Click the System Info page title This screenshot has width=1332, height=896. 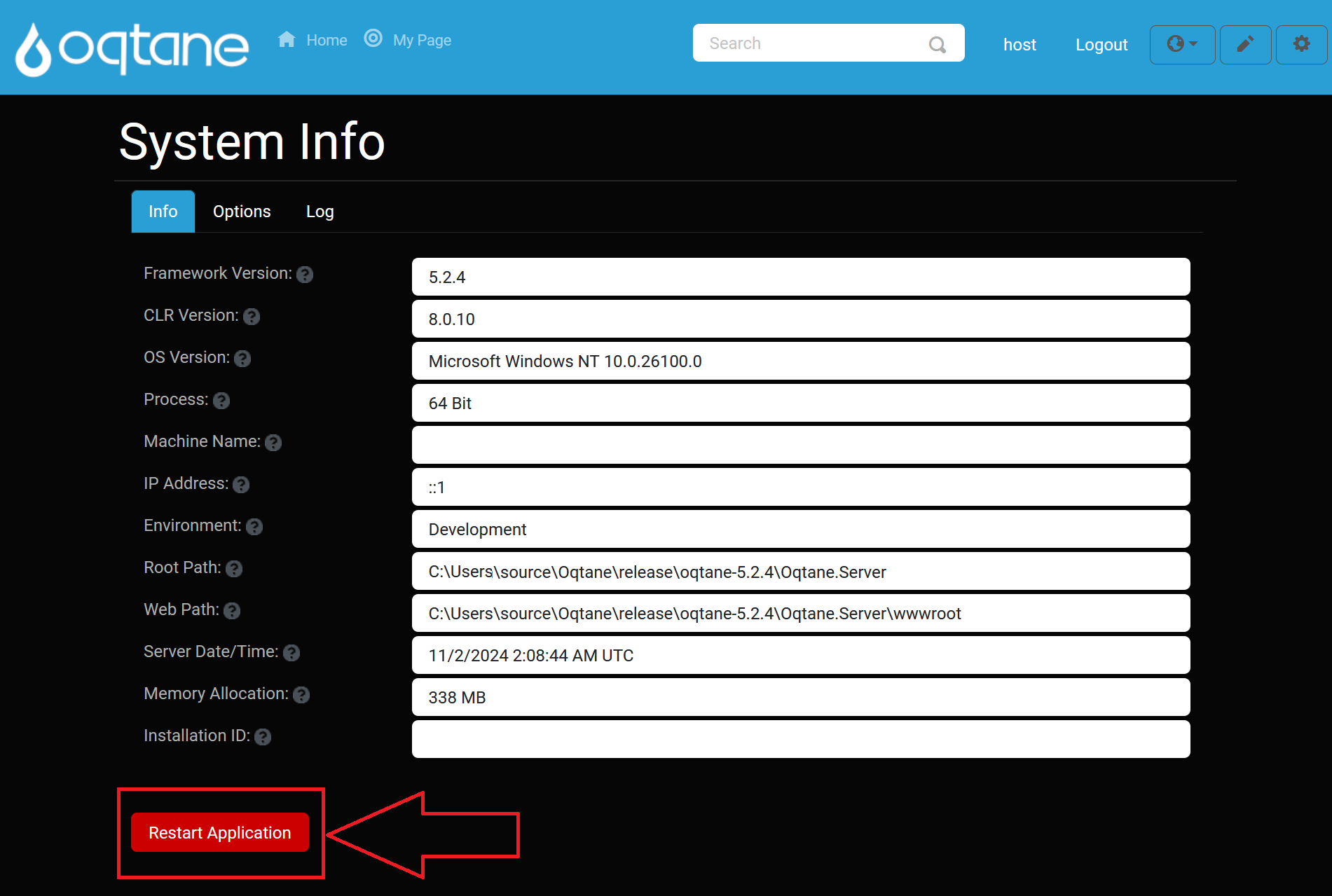pyautogui.click(x=252, y=142)
